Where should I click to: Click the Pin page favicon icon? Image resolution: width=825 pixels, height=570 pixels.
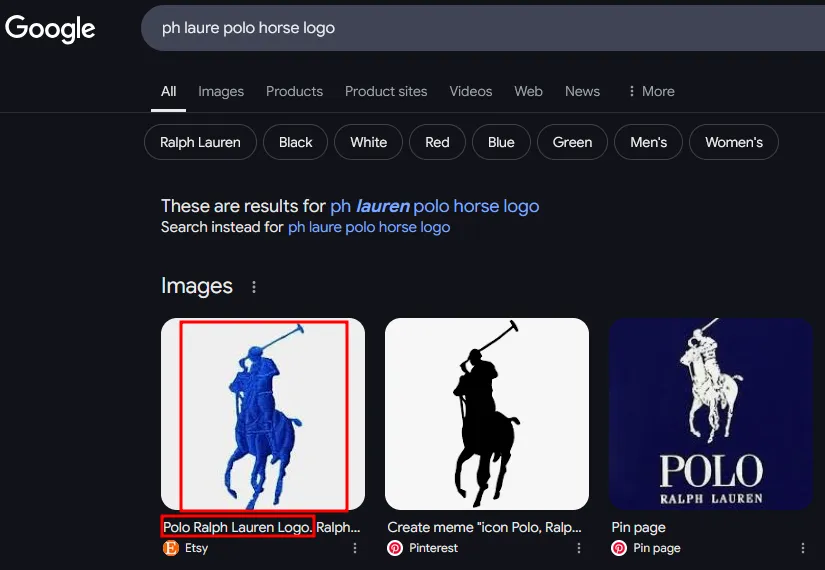619,548
